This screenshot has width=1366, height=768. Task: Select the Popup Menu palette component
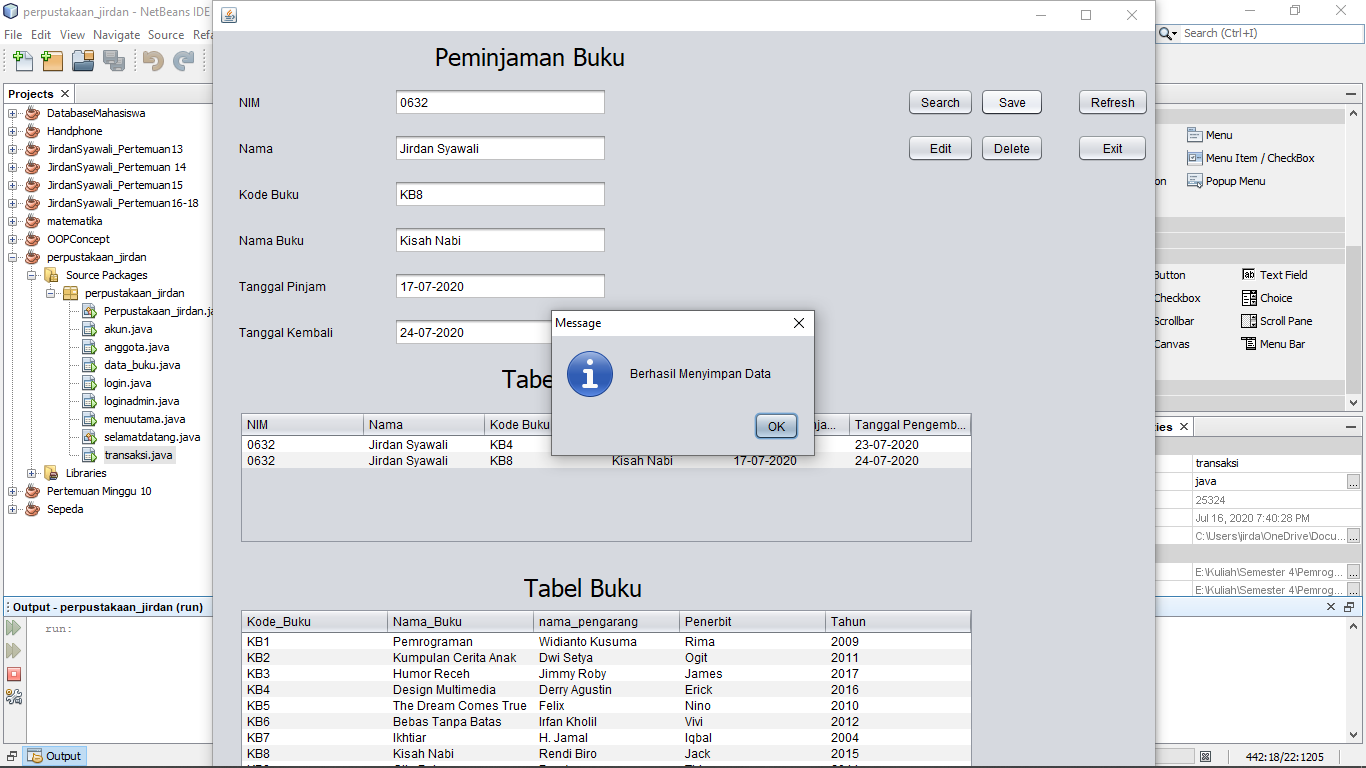1232,180
